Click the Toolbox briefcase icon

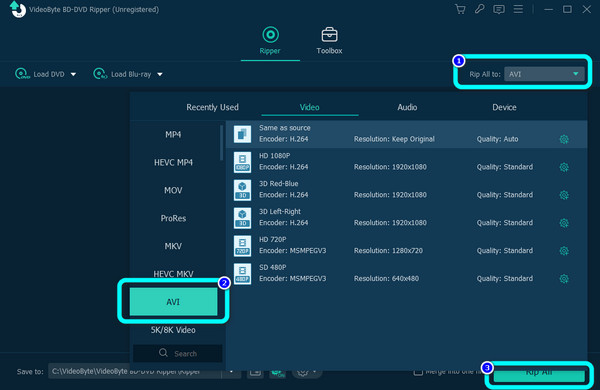(329, 35)
